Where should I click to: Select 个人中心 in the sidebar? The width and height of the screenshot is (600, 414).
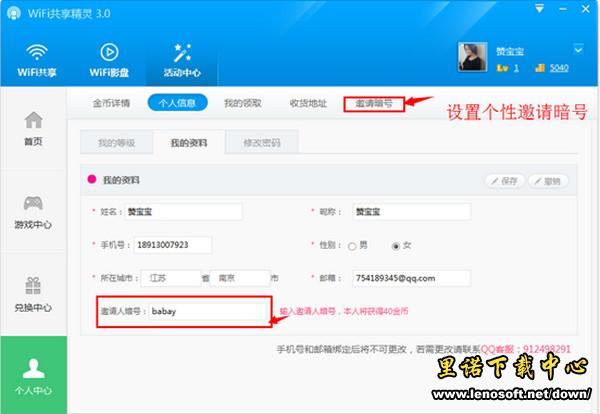[x=34, y=375]
